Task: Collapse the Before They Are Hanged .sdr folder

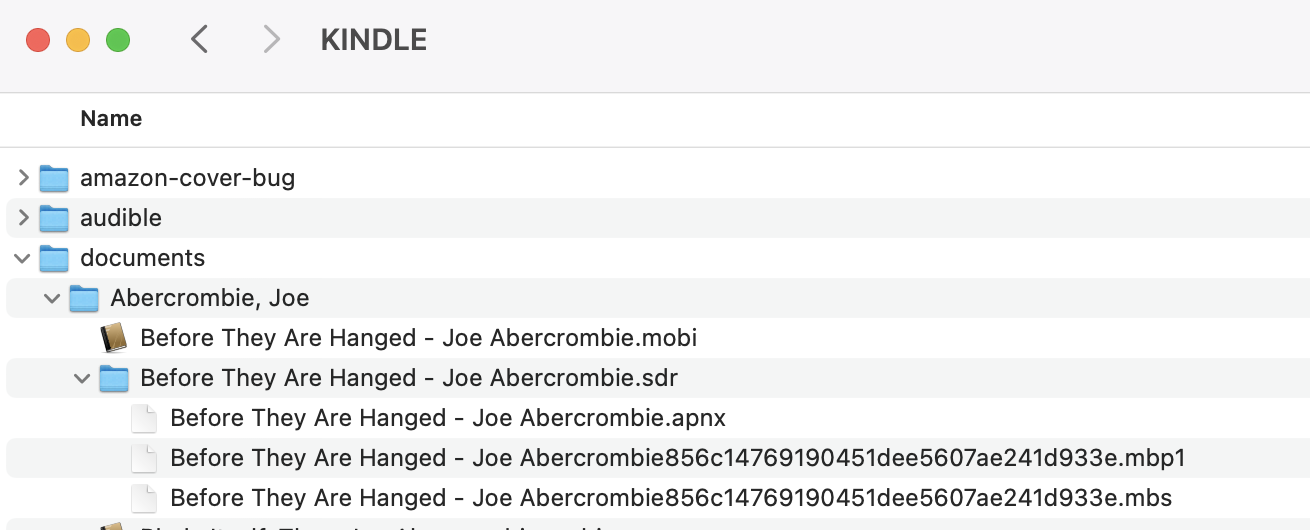Action: 83,378
